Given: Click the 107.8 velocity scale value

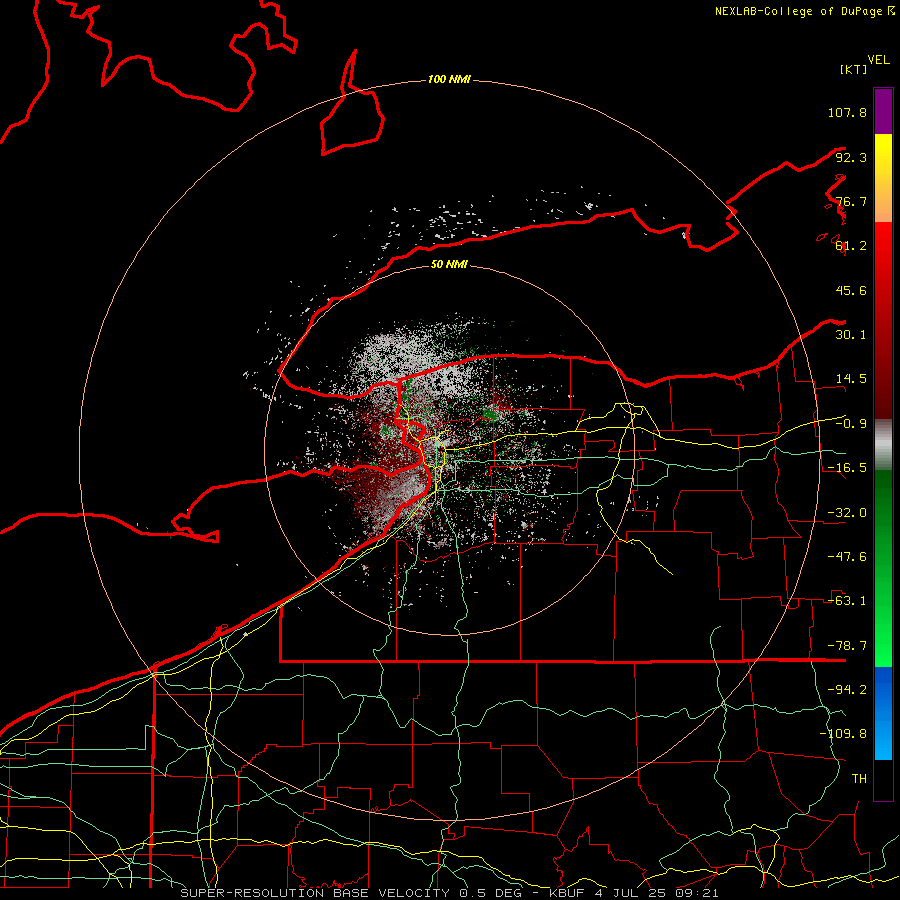Looking at the screenshot, I should point(847,112).
